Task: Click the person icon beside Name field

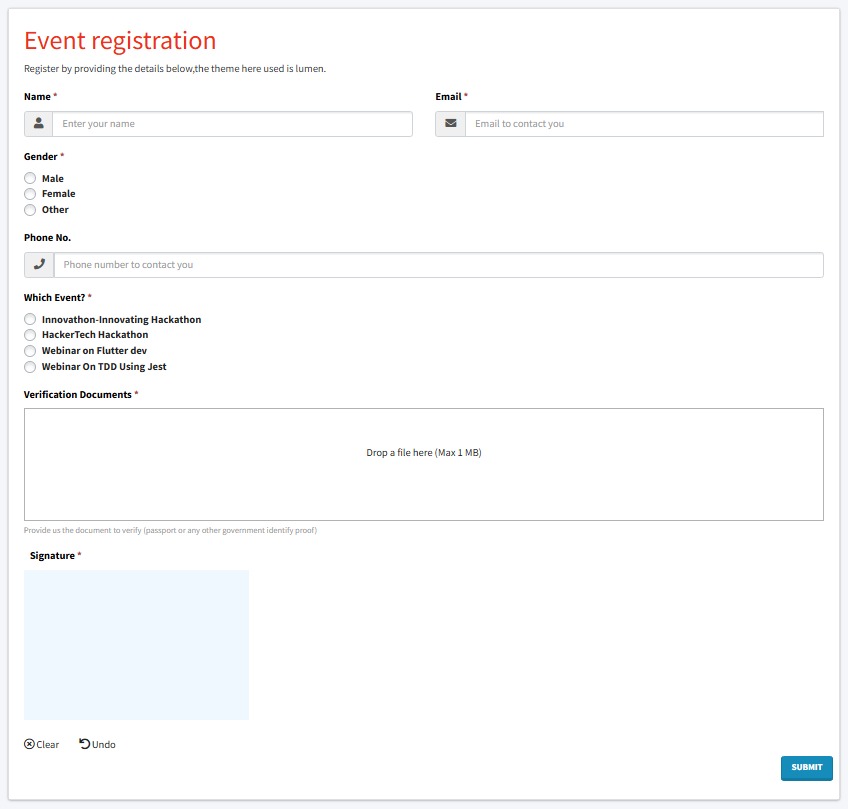Action: (38, 124)
